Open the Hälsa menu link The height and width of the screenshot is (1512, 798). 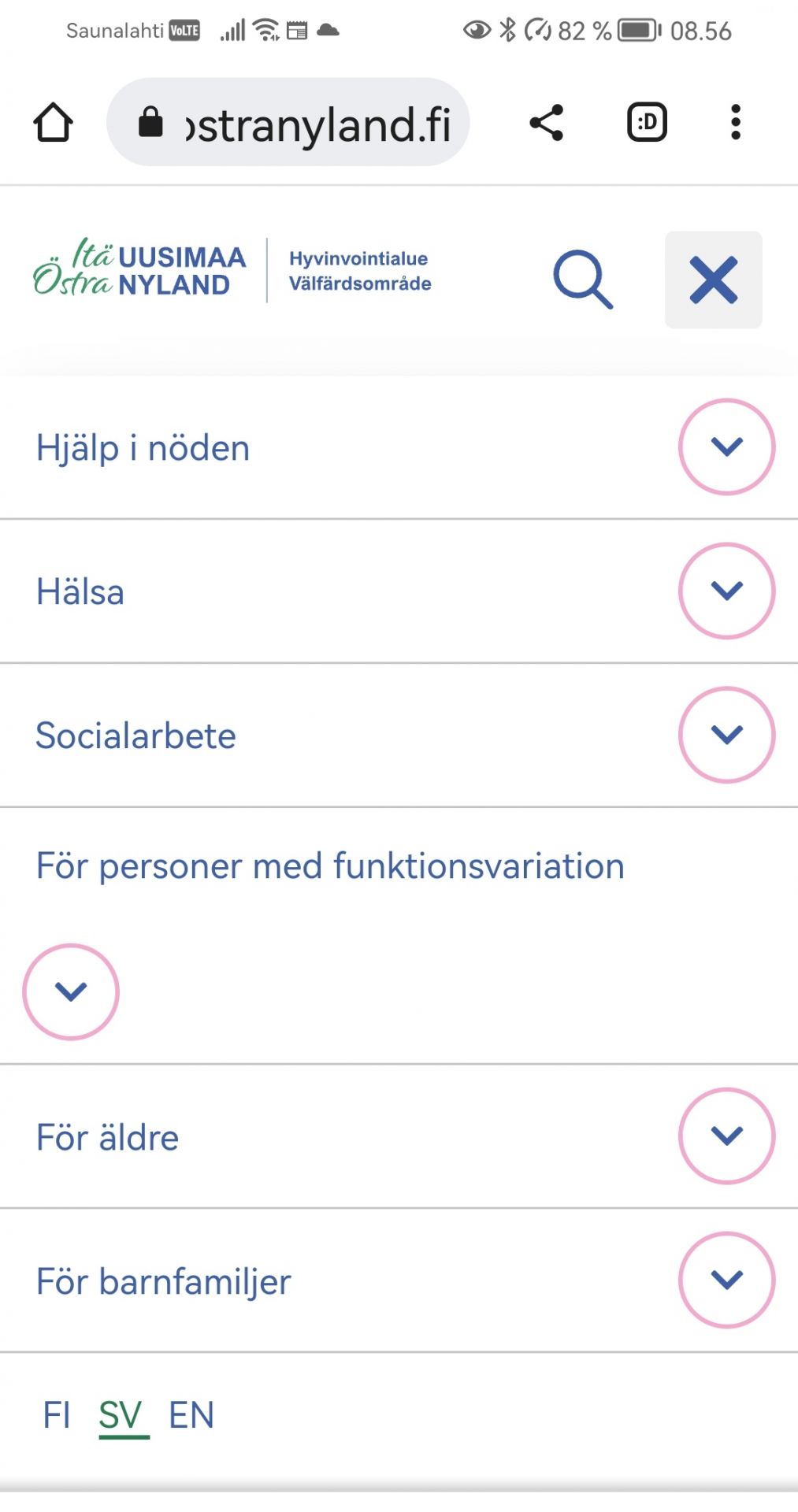coord(80,592)
